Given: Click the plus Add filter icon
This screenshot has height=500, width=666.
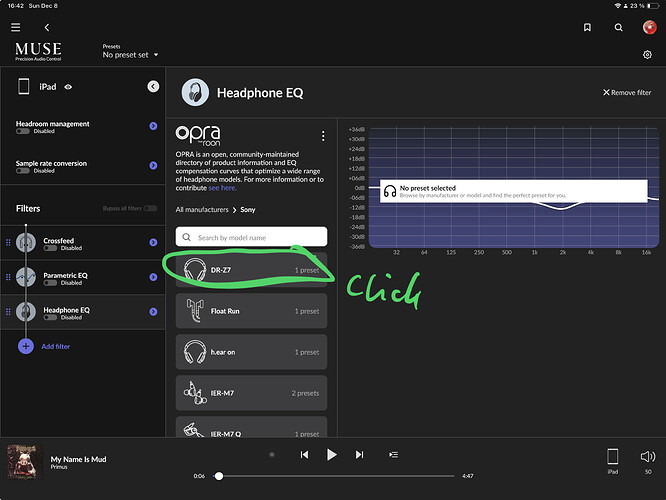Looking at the screenshot, I should tap(26, 346).
